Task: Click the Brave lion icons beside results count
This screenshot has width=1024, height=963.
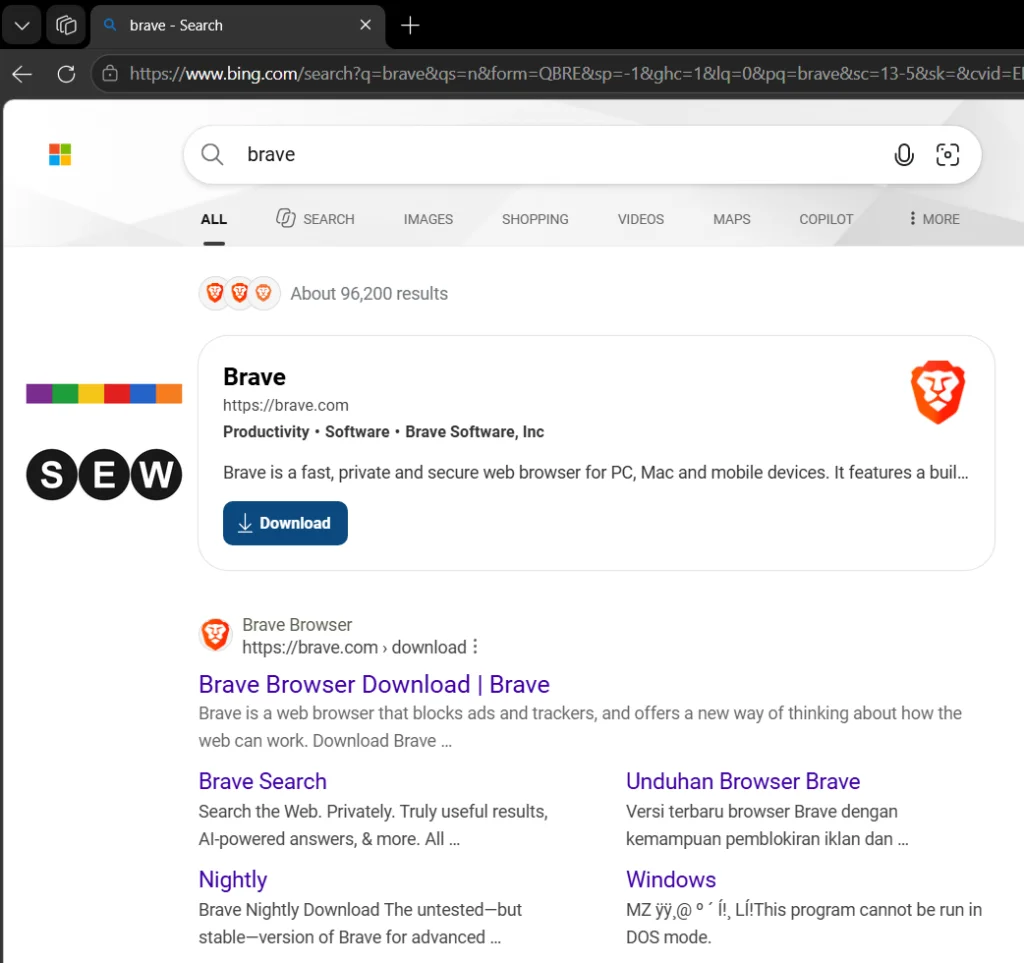Action: coord(240,293)
